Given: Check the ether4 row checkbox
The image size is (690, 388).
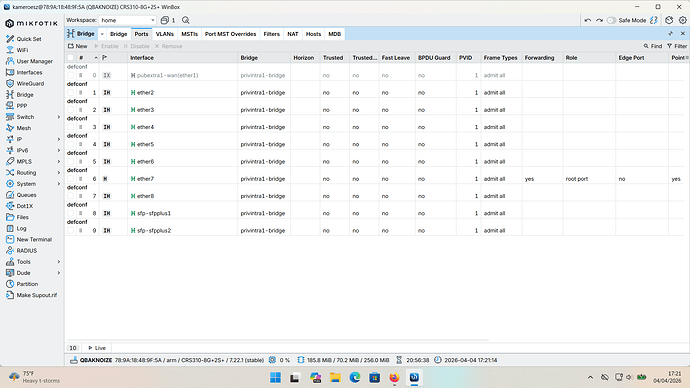Looking at the screenshot, I should click(x=70, y=127).
